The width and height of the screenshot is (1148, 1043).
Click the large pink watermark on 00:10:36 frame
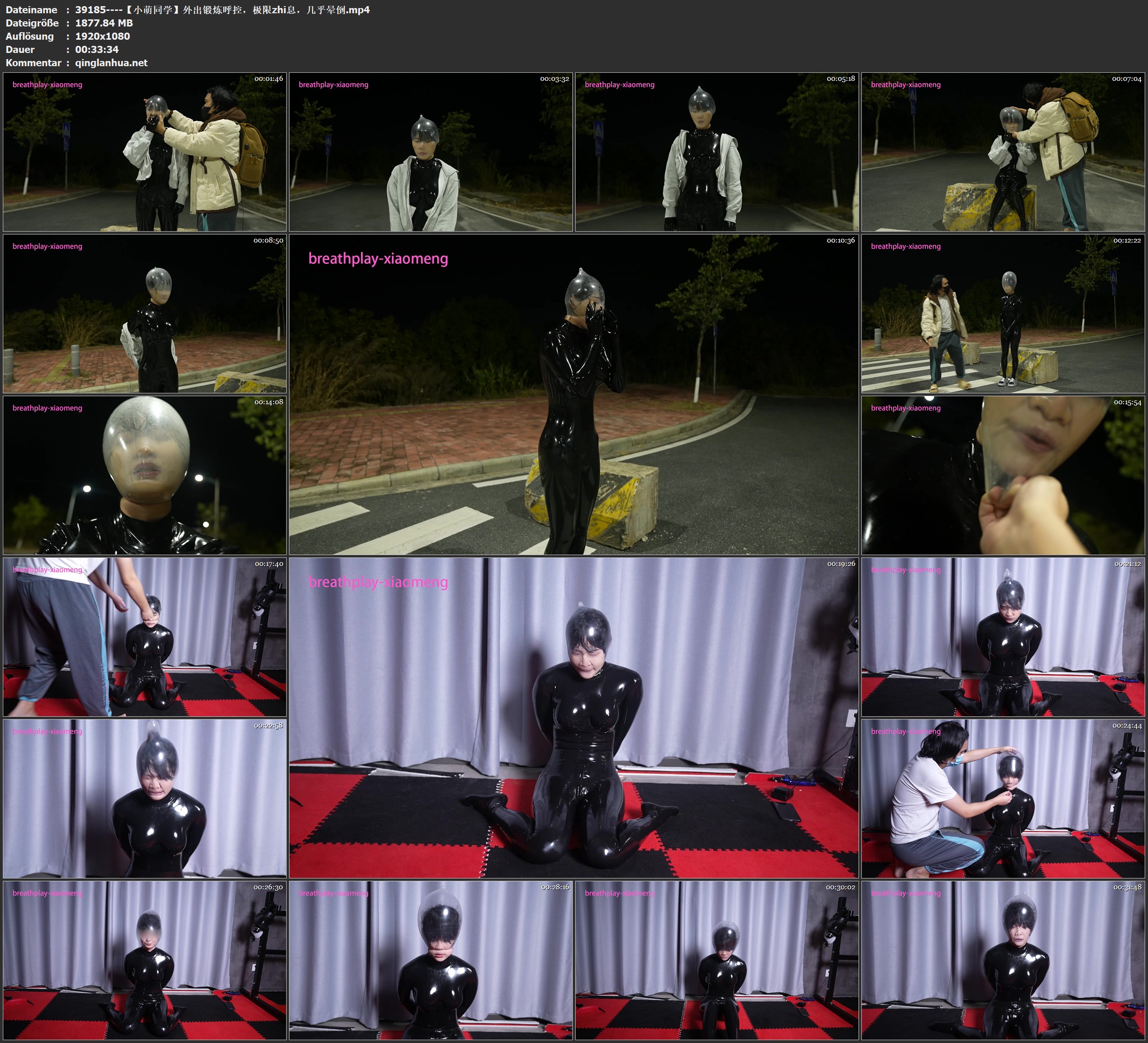pyautogui.click(x=378, y=259)
